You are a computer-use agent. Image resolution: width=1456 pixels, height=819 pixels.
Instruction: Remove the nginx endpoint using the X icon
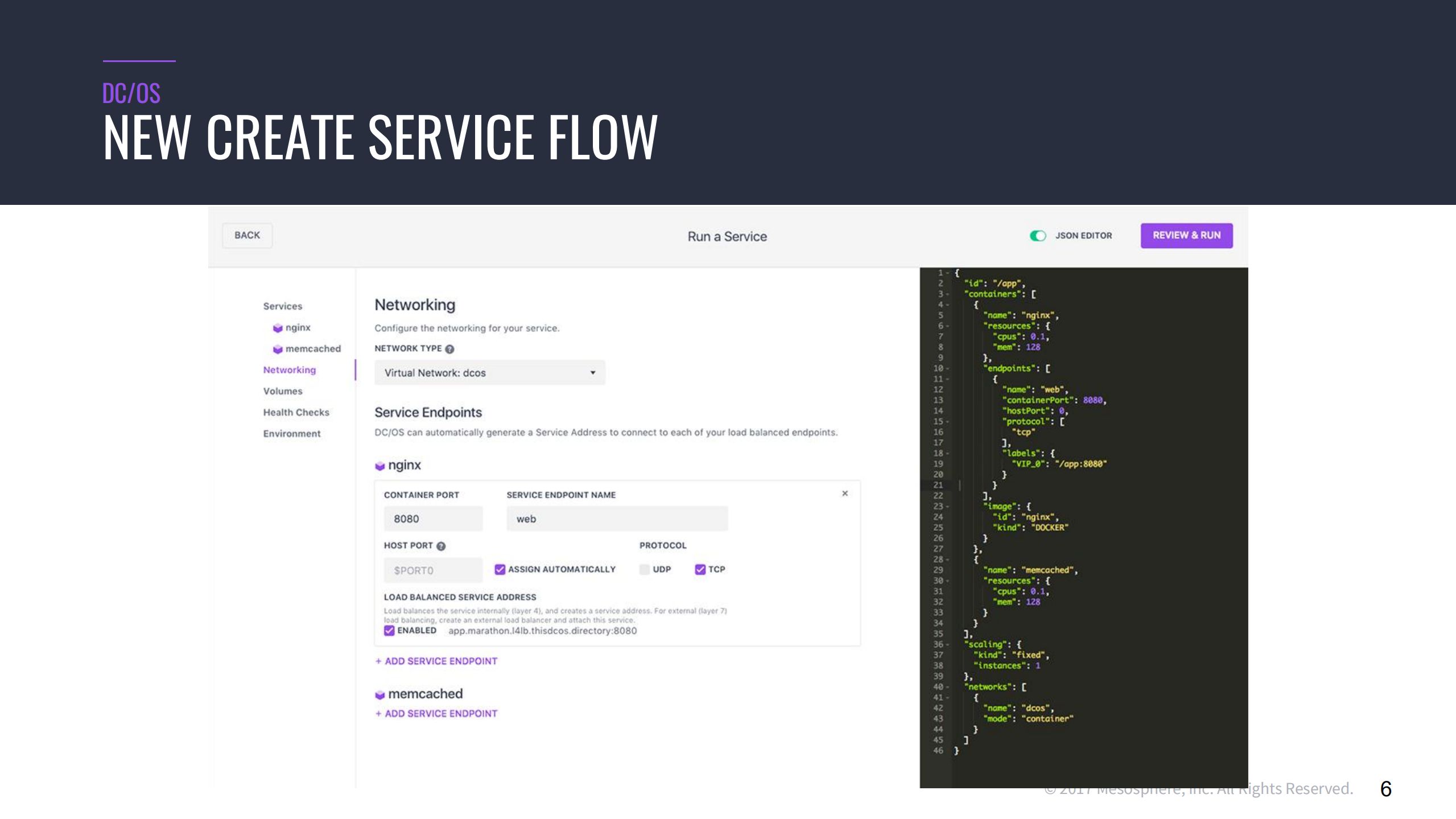coord(845,493)
